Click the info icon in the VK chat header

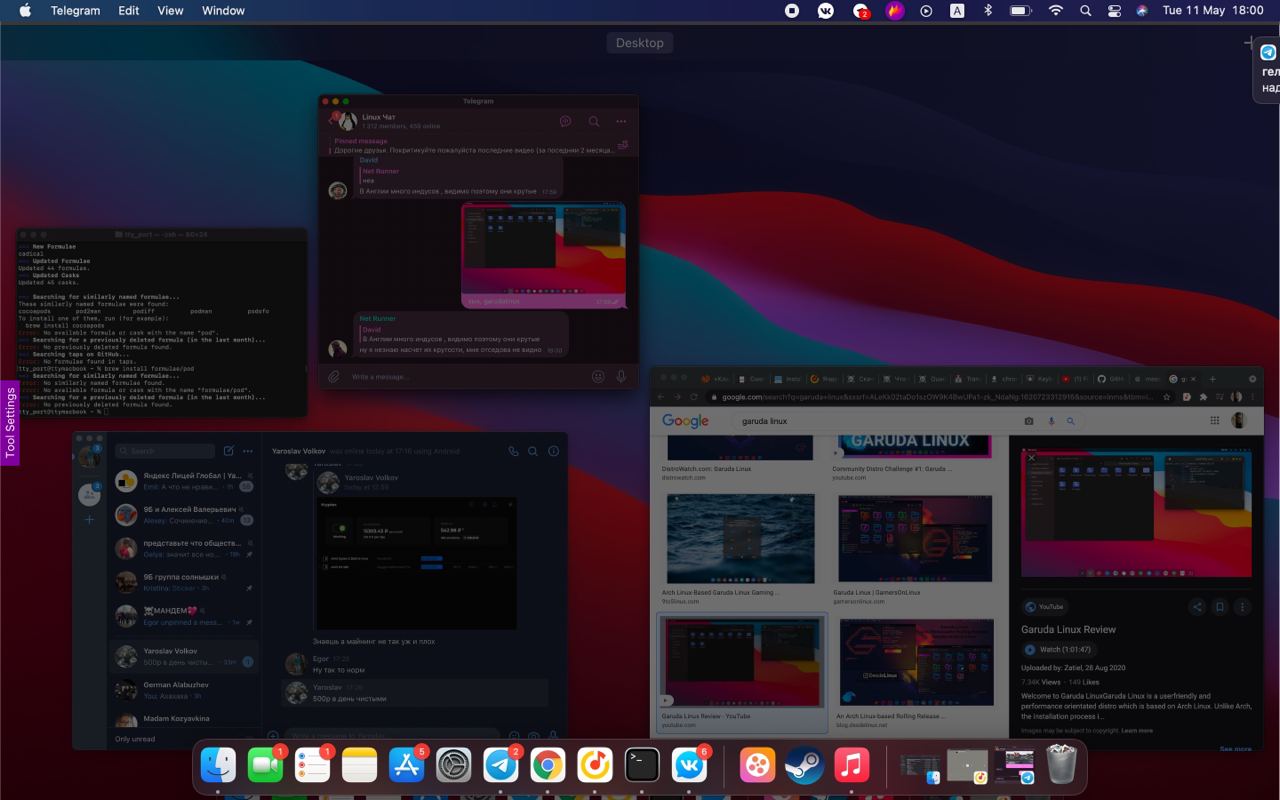(553, 451)
